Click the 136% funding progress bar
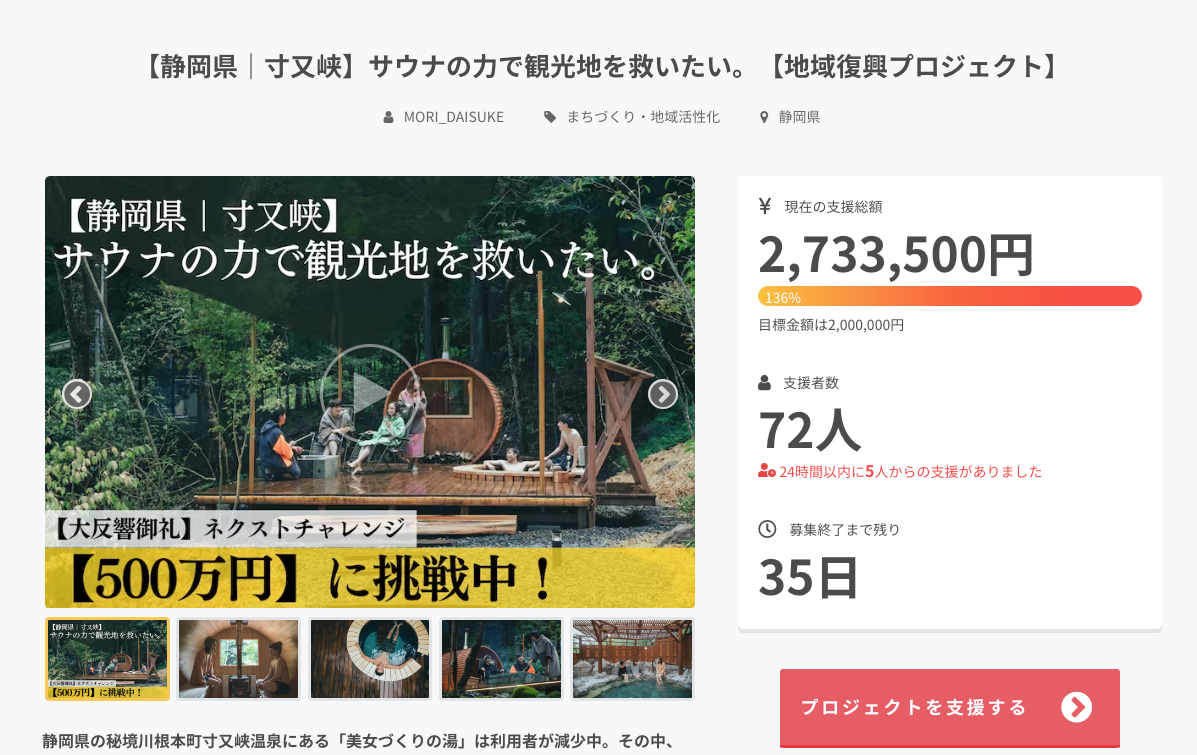1197x755 pixels. [950, 296]
